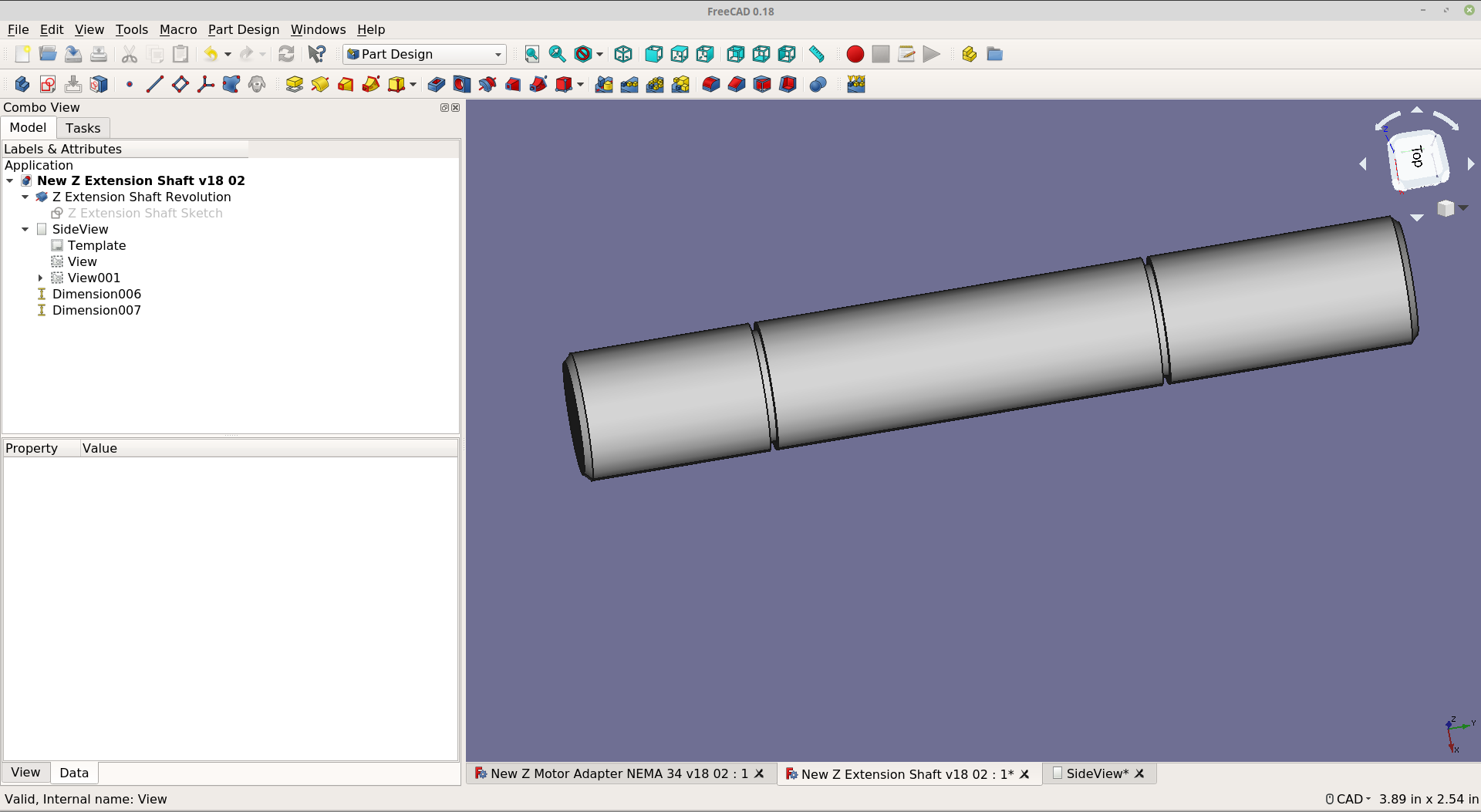Rotate view right with navigation cube arrow
Screen dimensions: 1481x812
click(x=1470, y=163)
